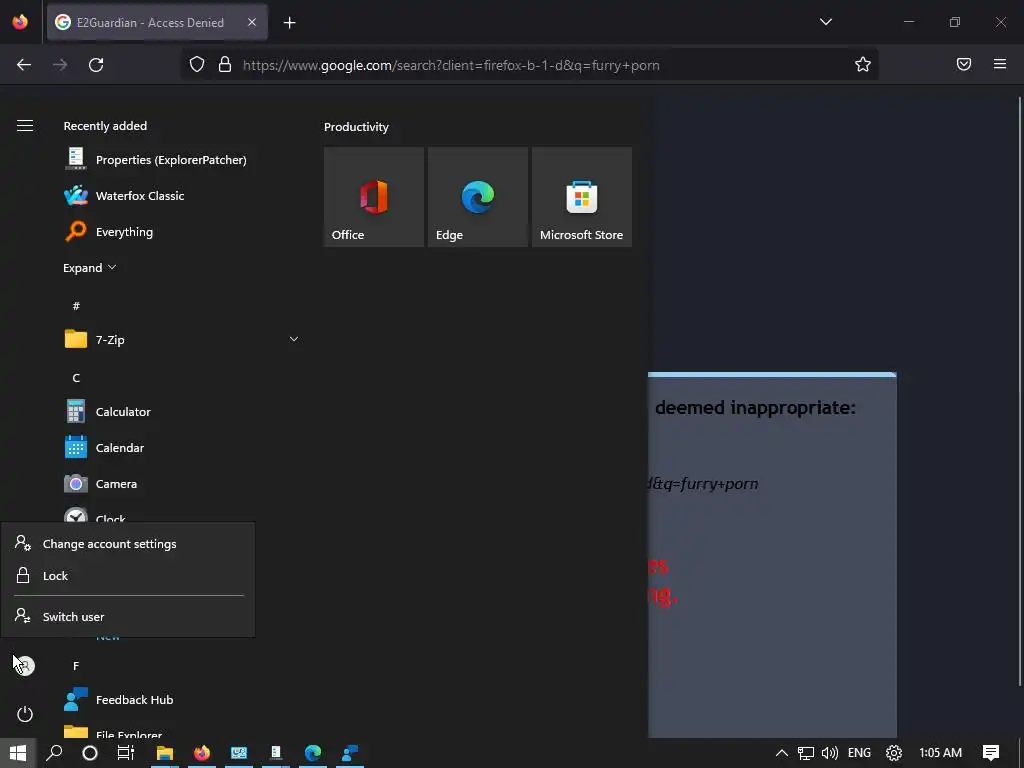
Task: Open the 7-Zip folder entry
Action: click(183, 340)
